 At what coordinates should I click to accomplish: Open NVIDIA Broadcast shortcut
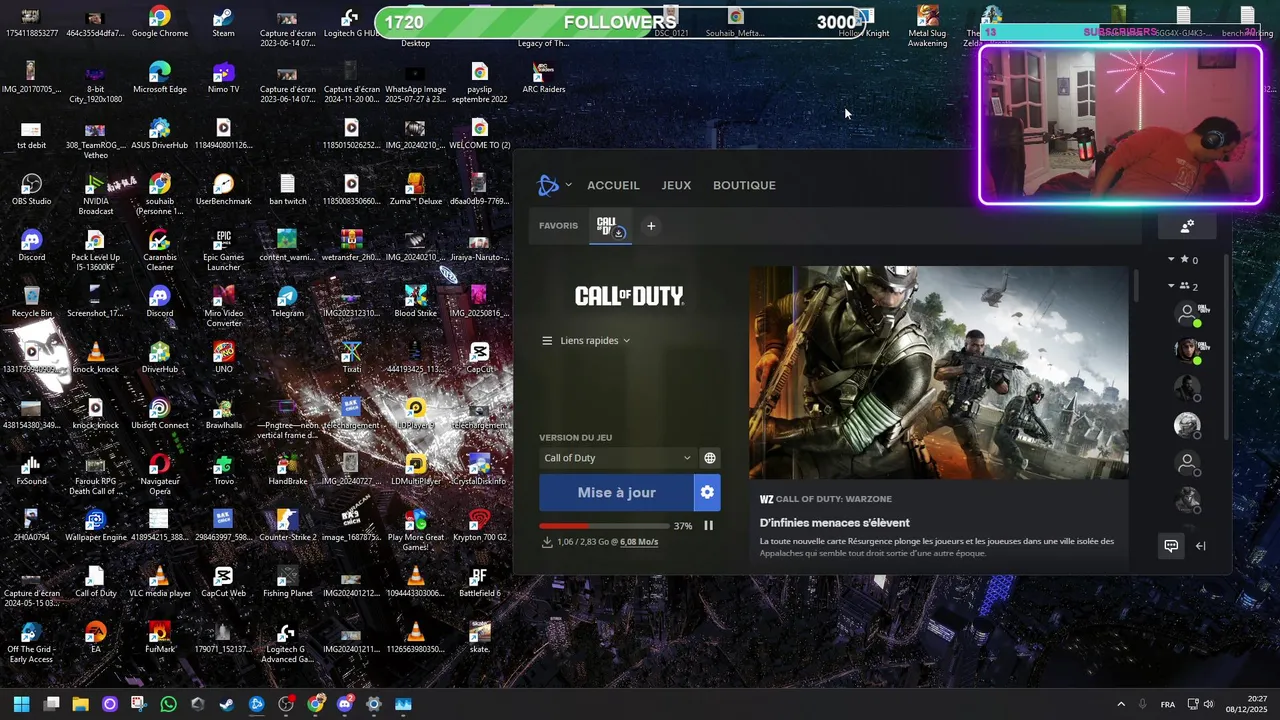[96, 194]
